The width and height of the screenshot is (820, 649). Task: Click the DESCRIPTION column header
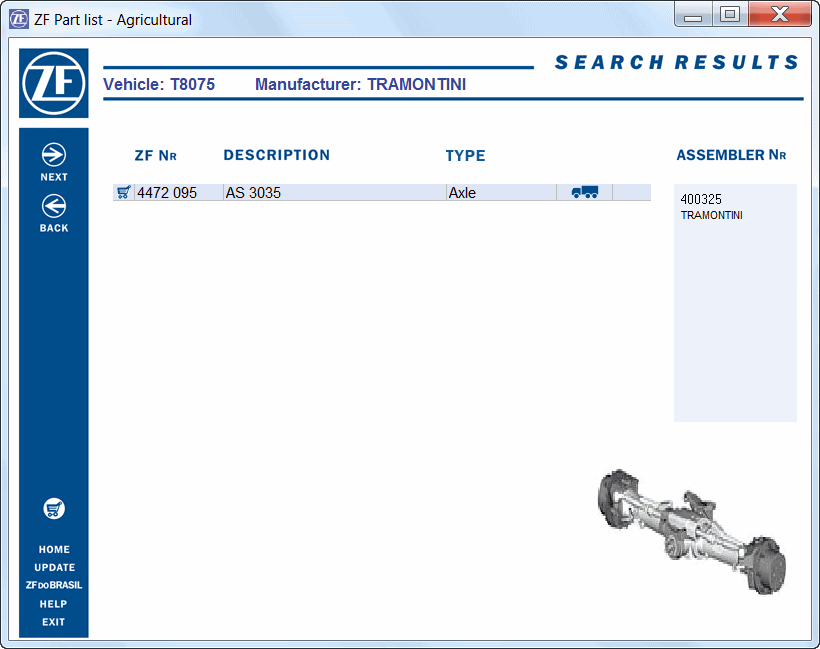click(x=276, y=155)
